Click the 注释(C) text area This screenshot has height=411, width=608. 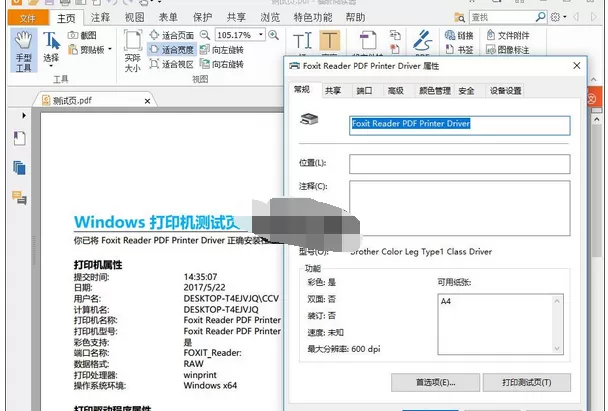(459, 208)
